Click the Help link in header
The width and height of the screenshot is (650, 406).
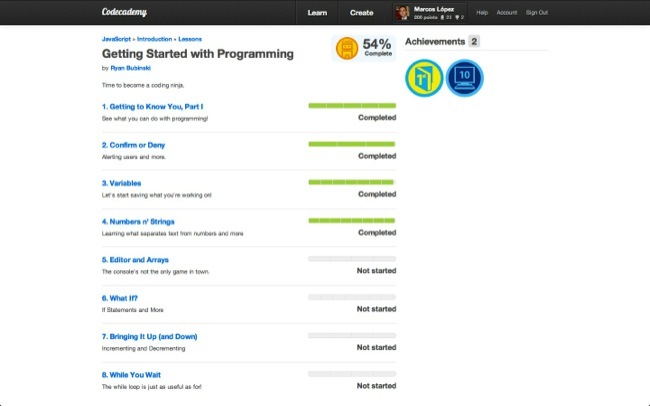pos(482,13)
